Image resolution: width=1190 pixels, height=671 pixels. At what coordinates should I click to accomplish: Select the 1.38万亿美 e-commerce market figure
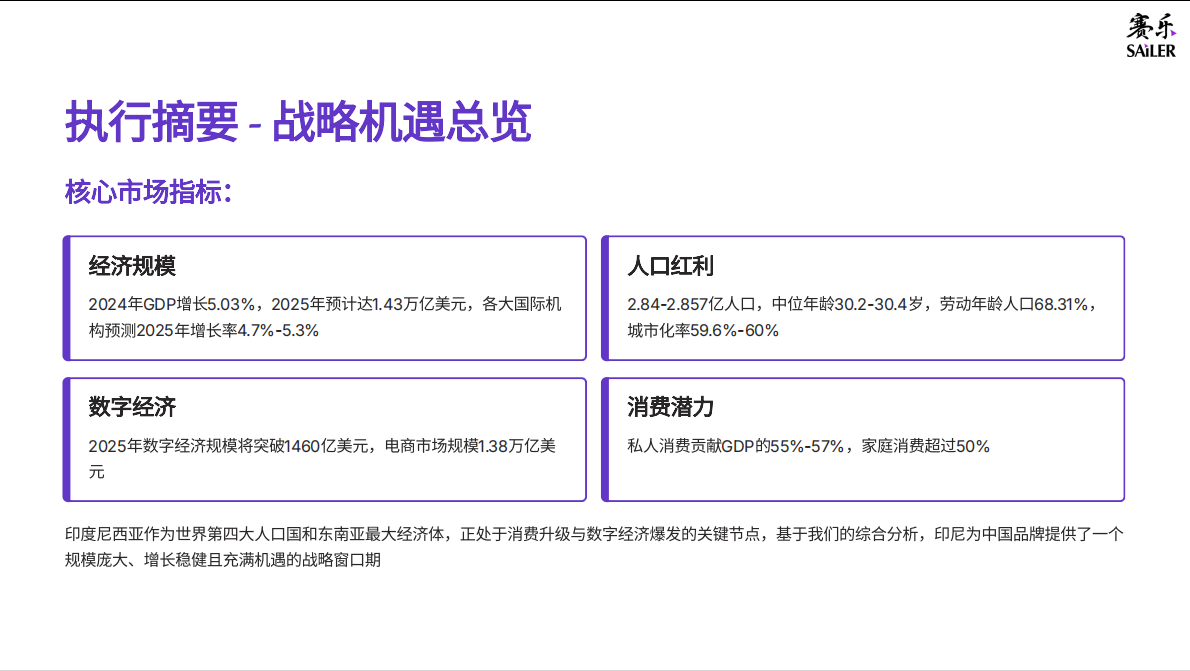(x=500, y=444)
